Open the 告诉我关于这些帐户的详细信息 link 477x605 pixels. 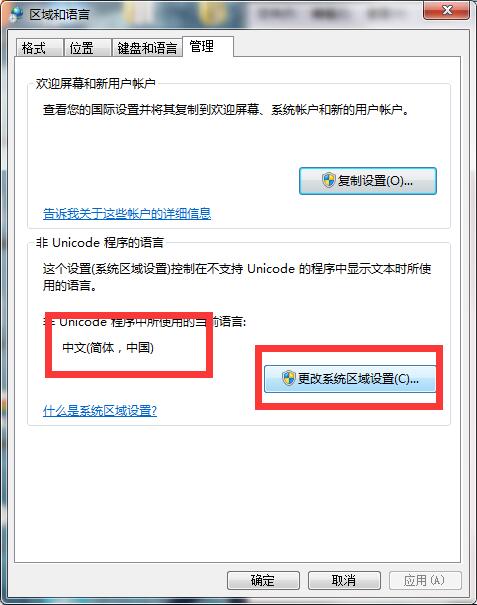point(127,213)
